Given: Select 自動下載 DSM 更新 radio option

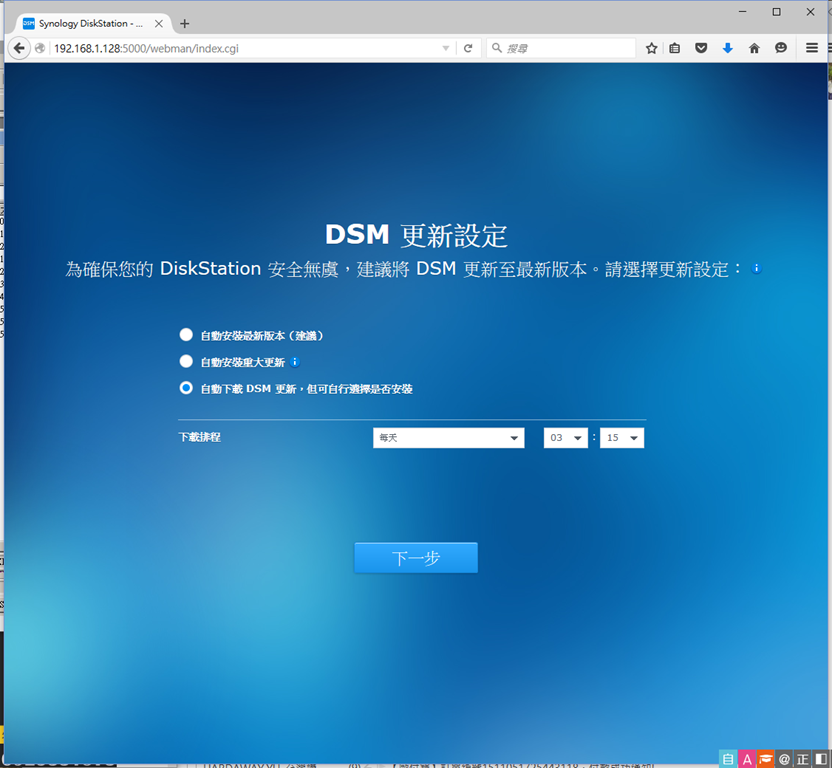Looking at the screenshot, I should click(x=186, y=388).
